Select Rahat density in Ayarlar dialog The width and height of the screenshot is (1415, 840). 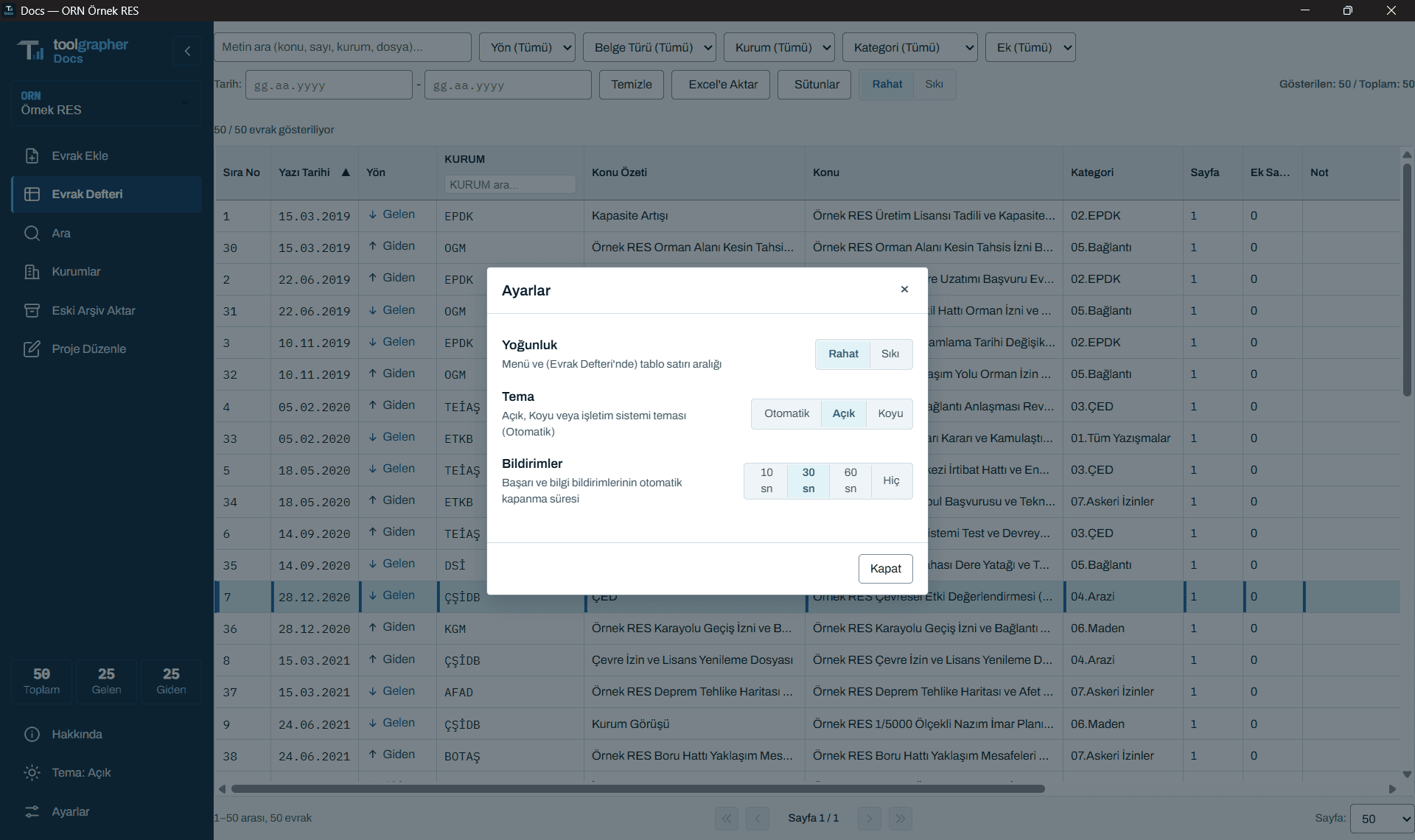[843, 354]
